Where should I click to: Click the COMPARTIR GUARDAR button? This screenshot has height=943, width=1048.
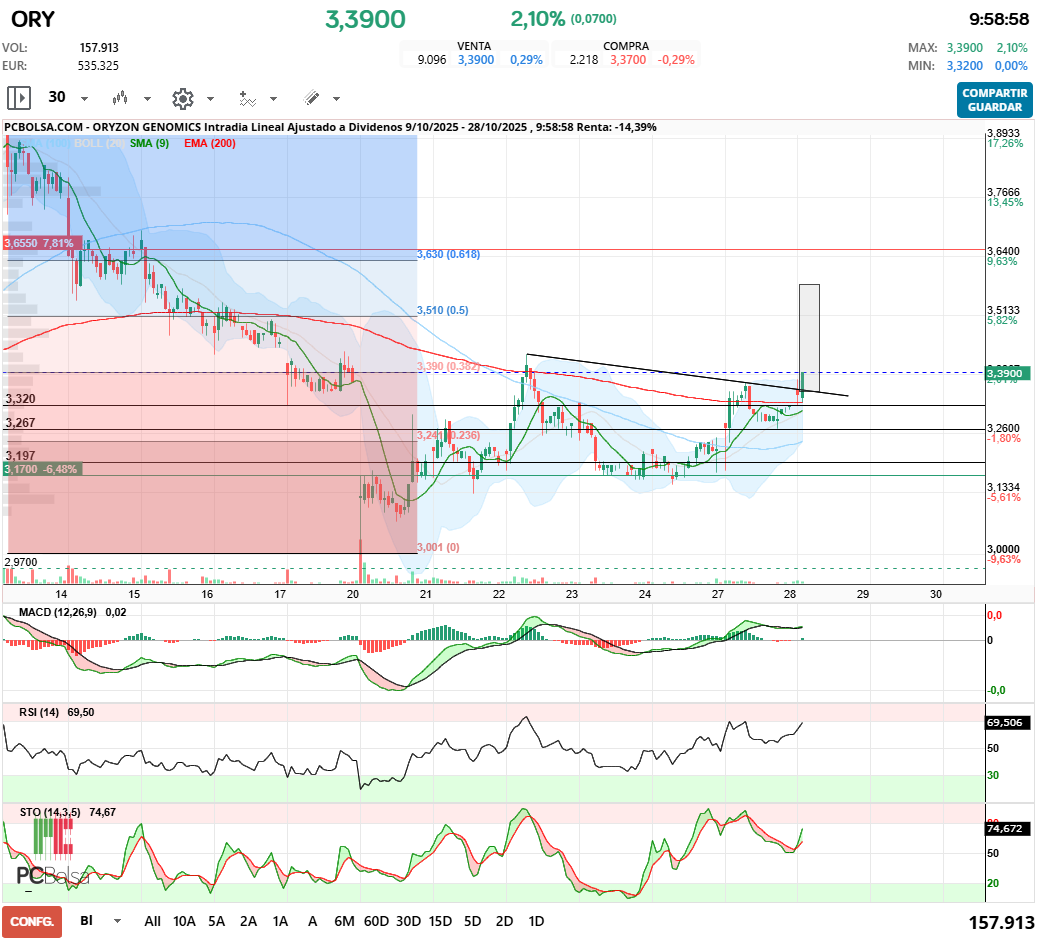pos(995,100)
